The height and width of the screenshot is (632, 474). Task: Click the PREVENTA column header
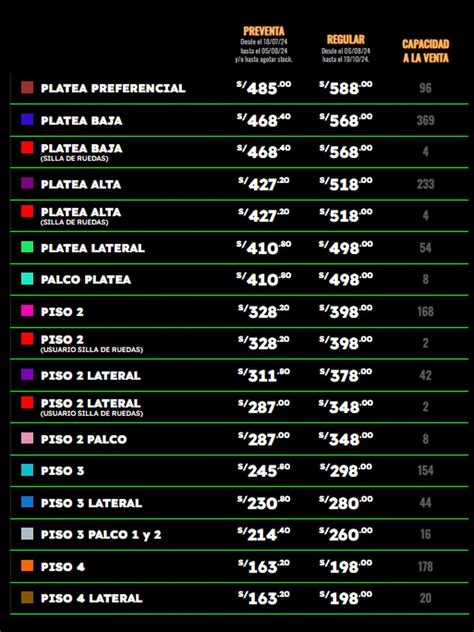pos(264,31)
